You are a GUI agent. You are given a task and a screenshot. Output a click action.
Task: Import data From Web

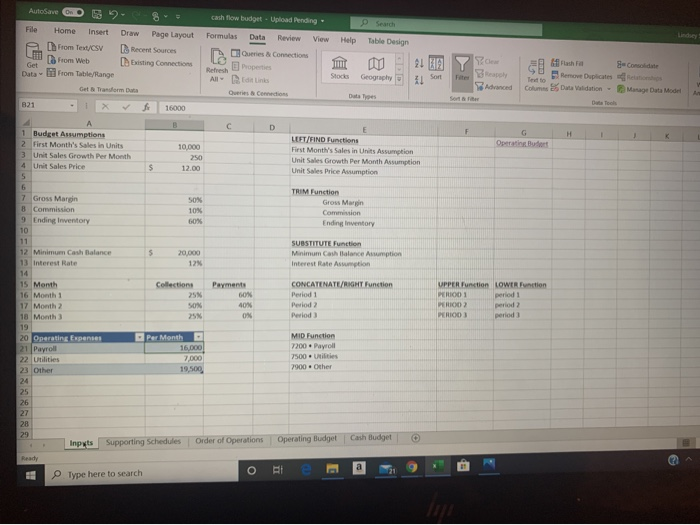(68, 60)
